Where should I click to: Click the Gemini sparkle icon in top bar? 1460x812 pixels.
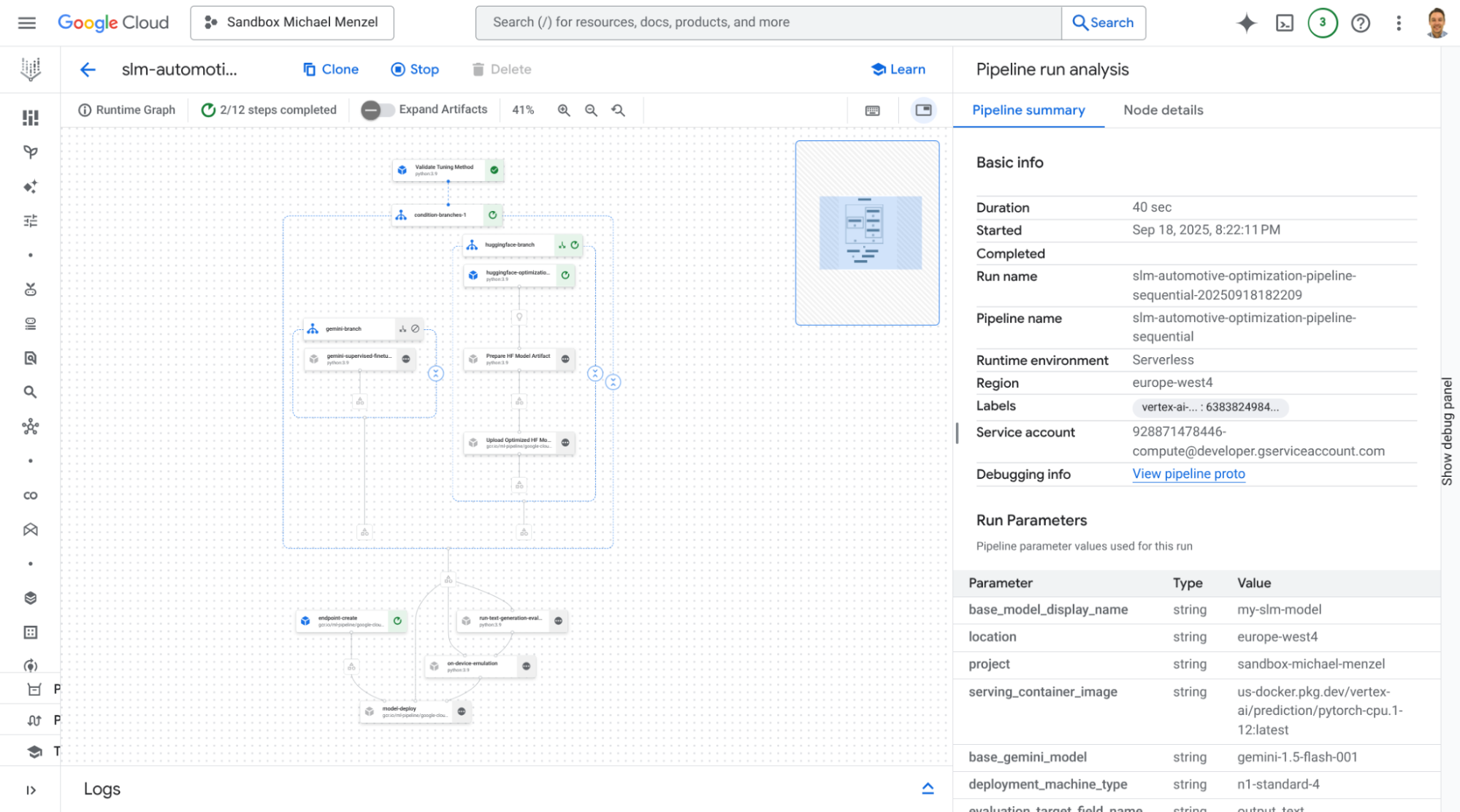[x=1247, y=23]
